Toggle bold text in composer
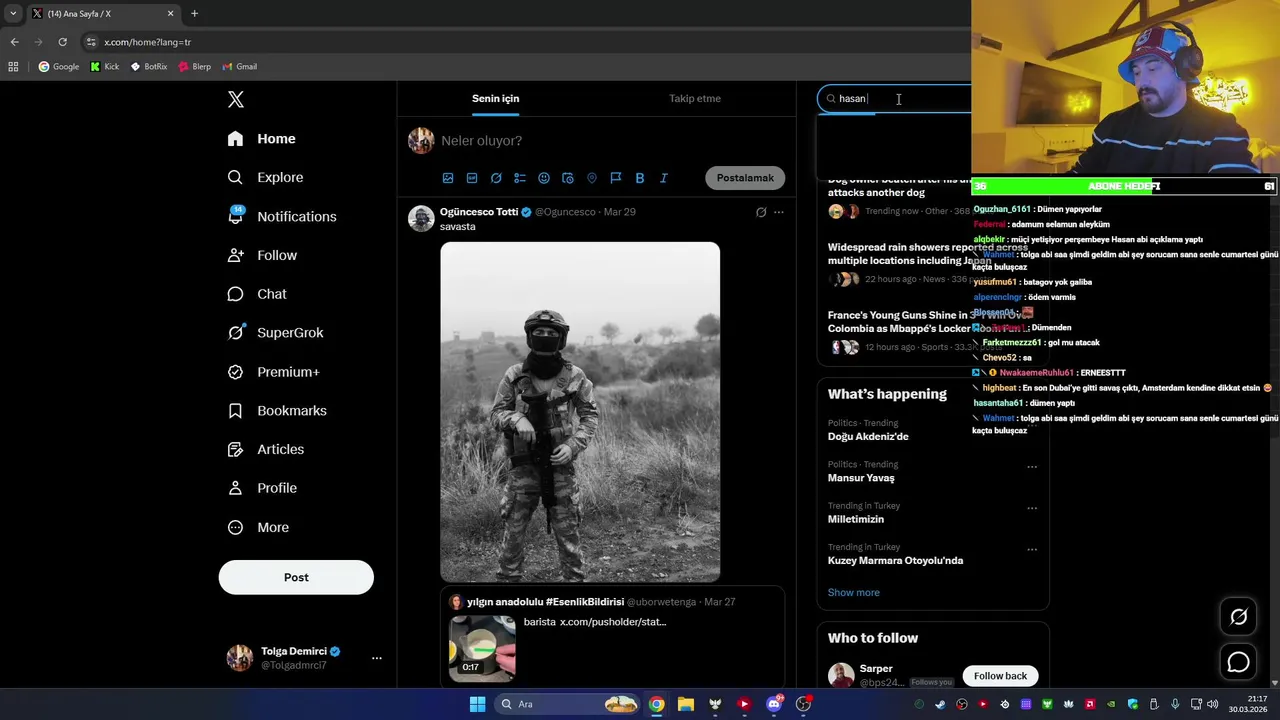 click(x=640, y=178)
